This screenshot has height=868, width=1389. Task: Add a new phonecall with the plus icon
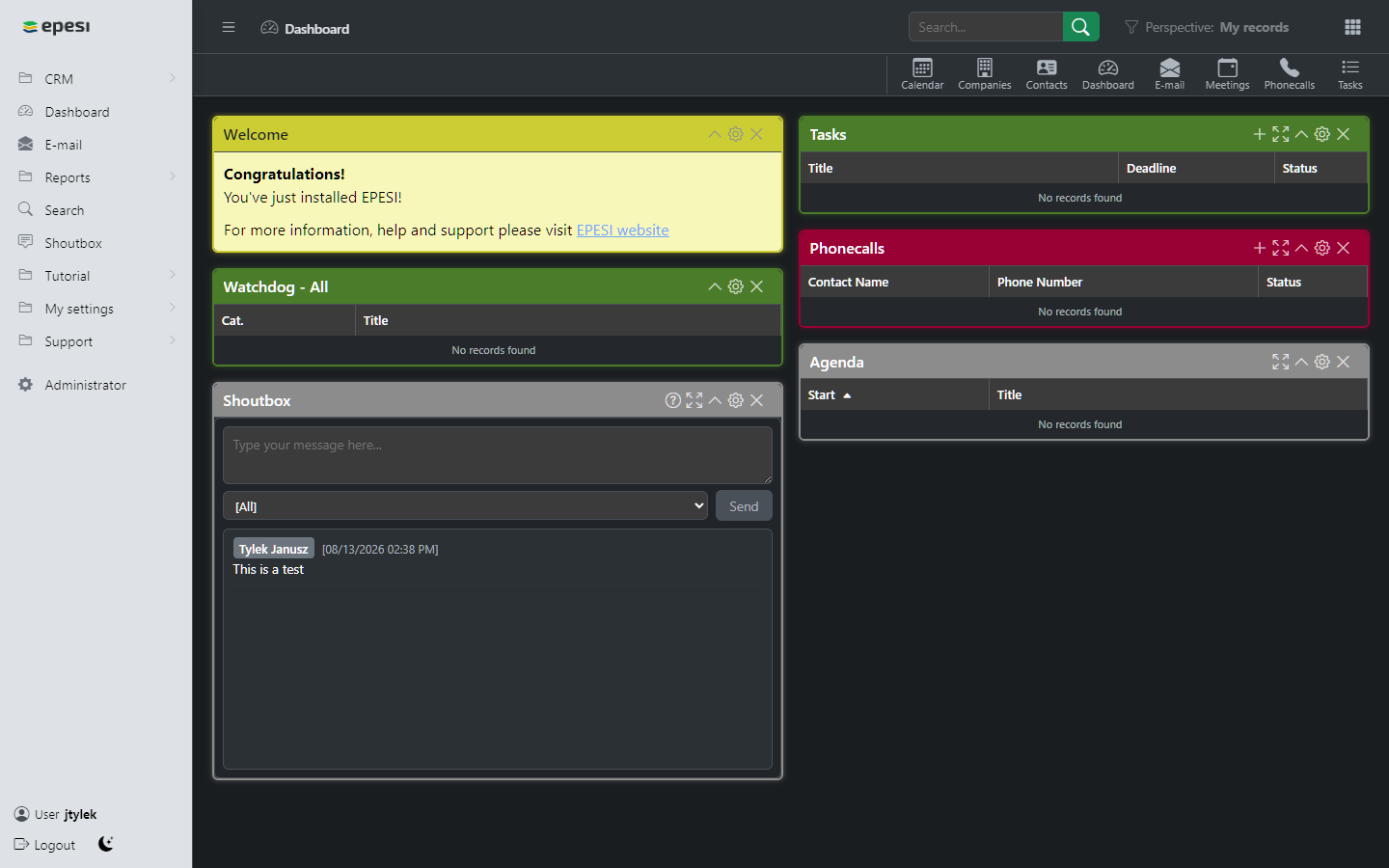1260,248
